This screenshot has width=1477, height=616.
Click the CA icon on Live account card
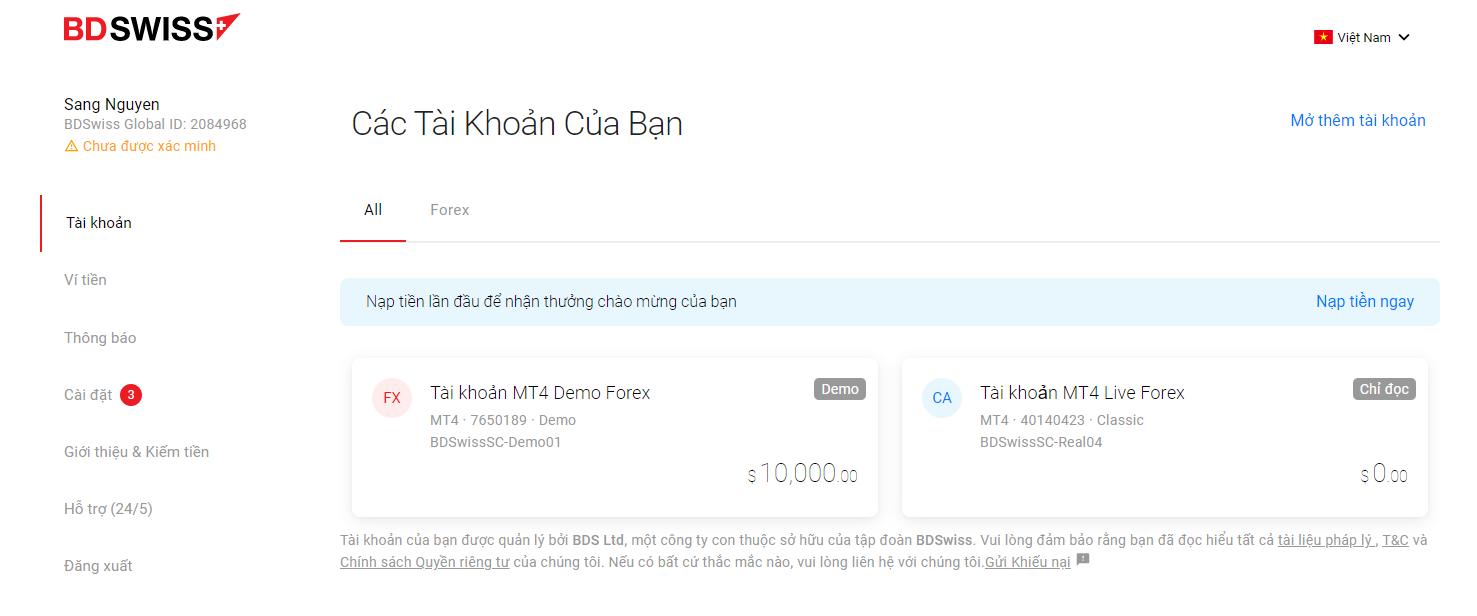[942, 398]
